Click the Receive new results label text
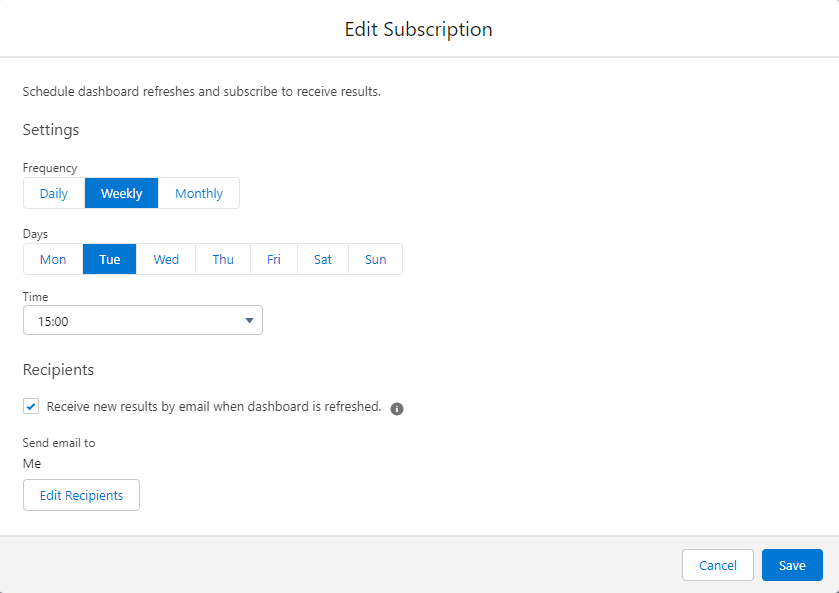This screenshot has width=839, height=593. click(x=214, y=407)
